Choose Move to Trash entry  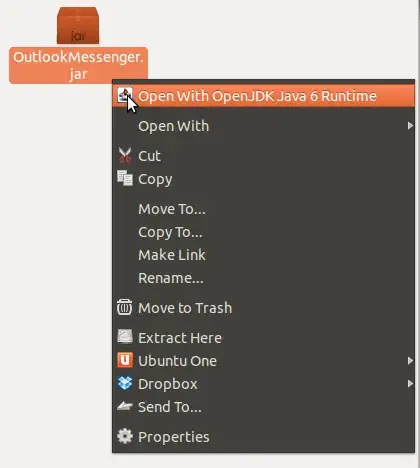263,308
